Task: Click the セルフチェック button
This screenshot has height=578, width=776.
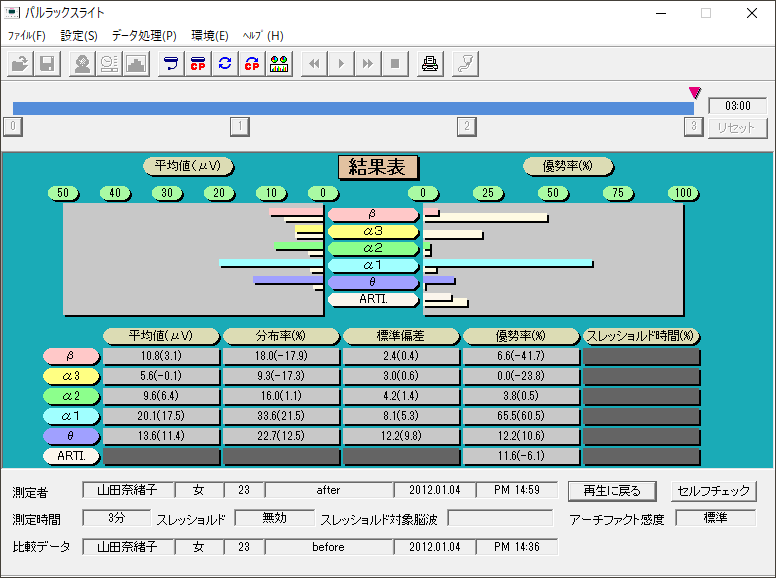Action: click(x=714, y=491)
